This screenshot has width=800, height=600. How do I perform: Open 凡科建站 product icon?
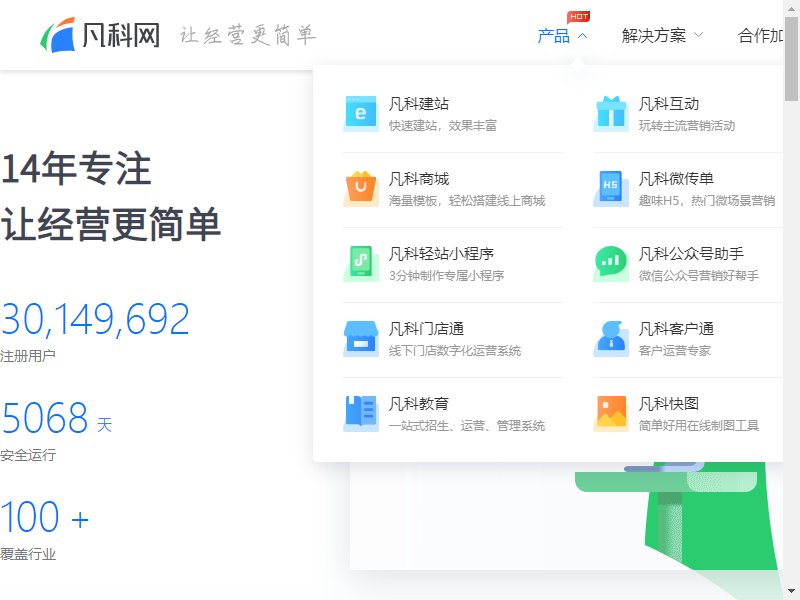click(x=361, y=113)
